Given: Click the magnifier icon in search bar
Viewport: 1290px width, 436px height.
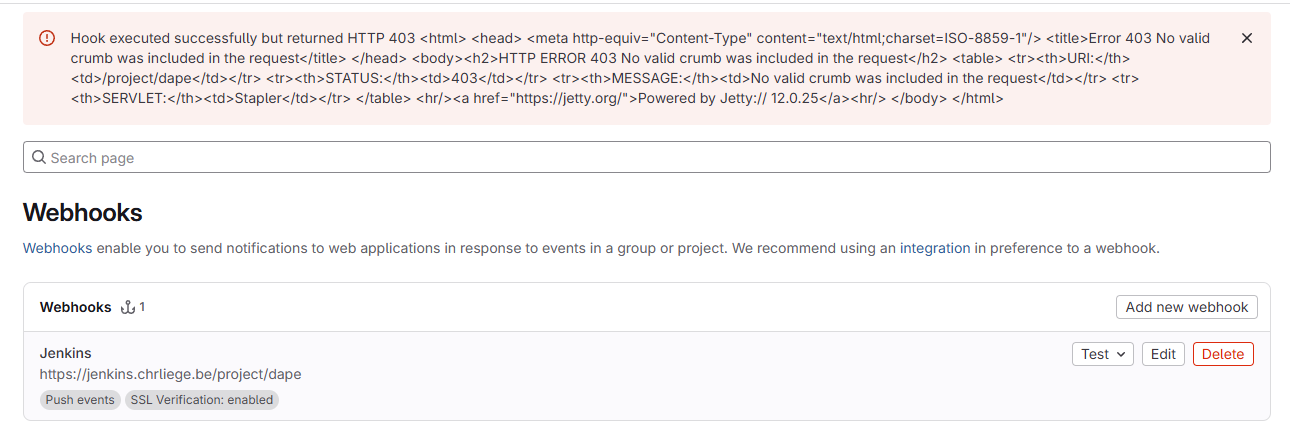Looking at the screenshot, I should point(39,157).
